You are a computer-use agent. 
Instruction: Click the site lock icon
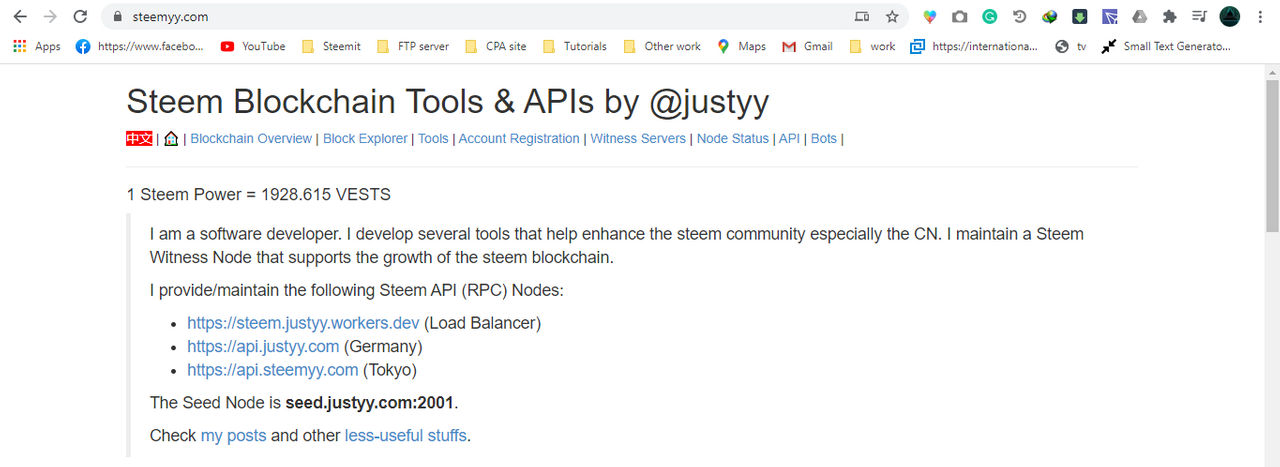click(117, 17)
